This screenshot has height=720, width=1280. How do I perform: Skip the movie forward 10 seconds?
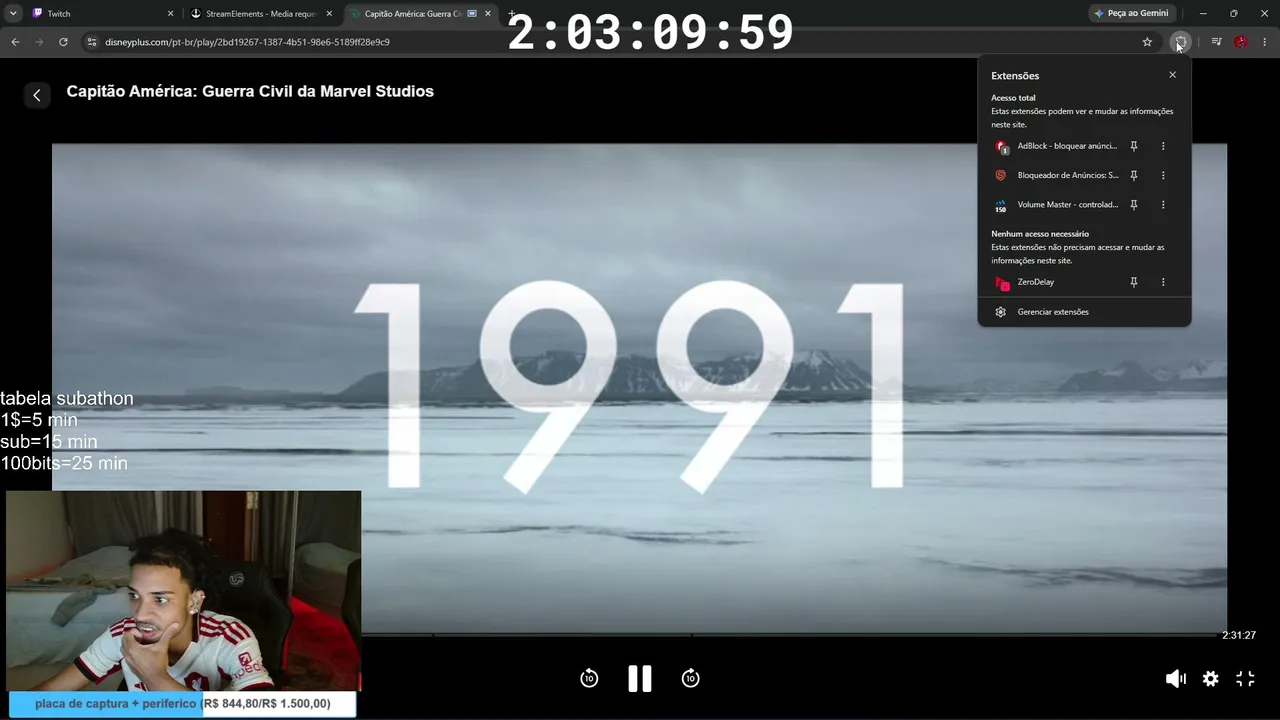[690, 678]
